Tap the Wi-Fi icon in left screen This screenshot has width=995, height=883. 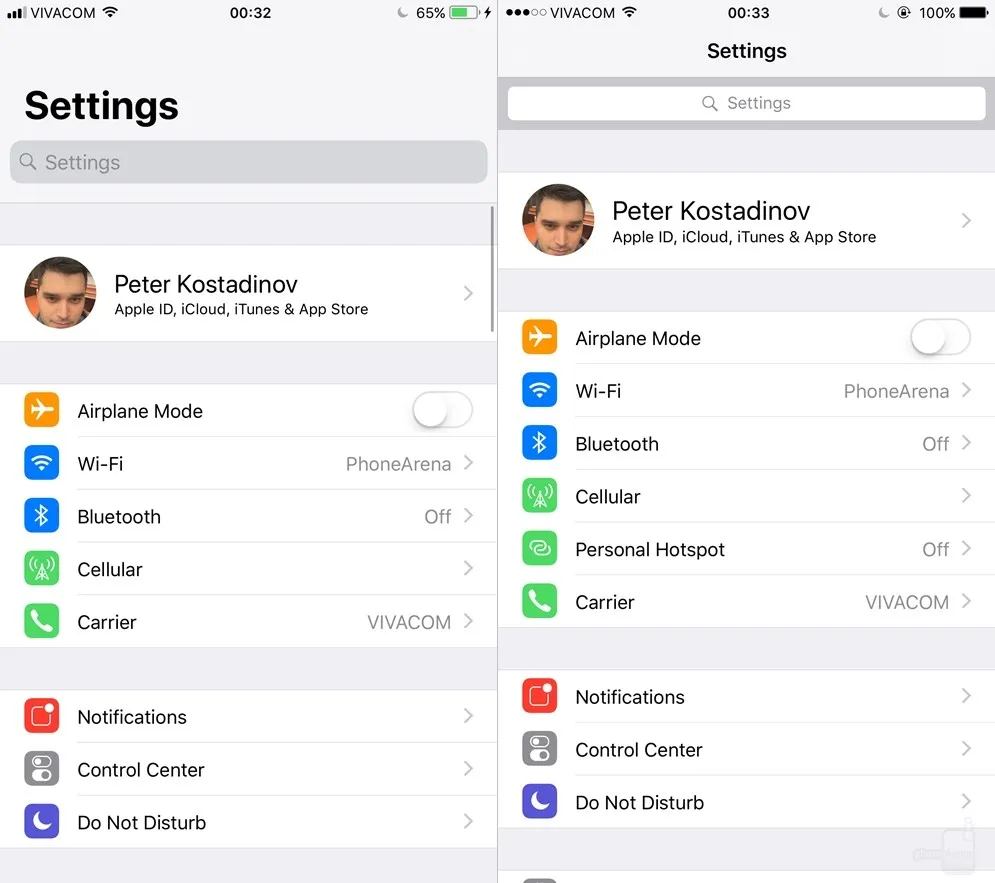pos(41,462)
